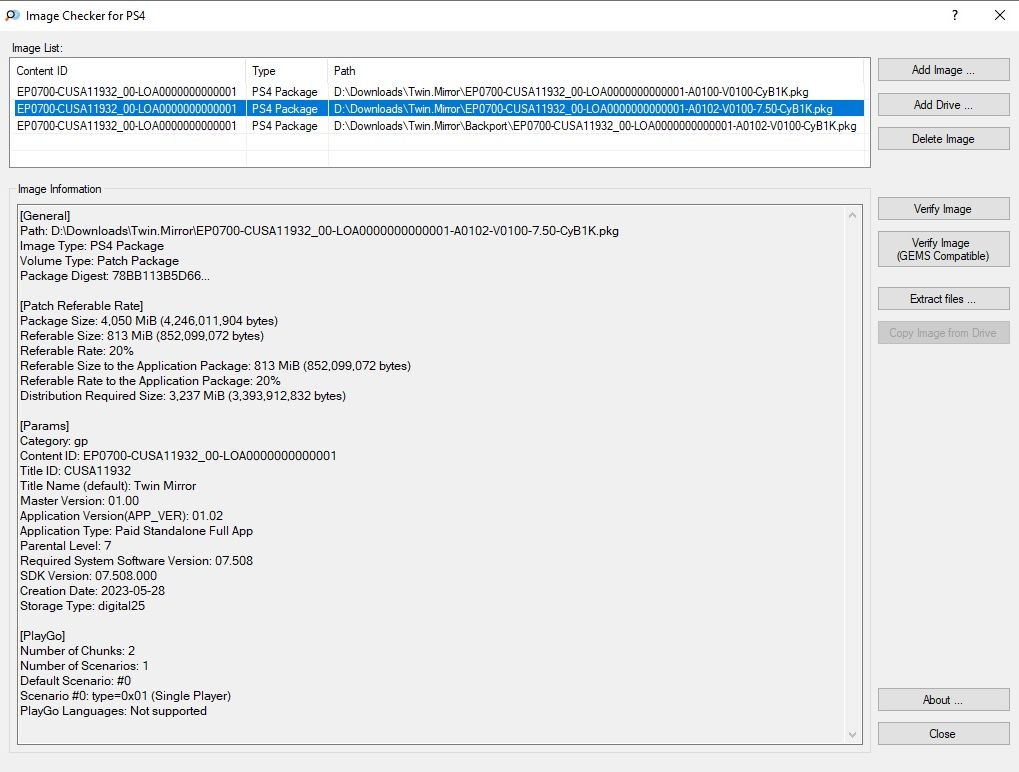
Task: Click the [PlayGo] heading
Action: pyautogui.click(x=42, y=636)
